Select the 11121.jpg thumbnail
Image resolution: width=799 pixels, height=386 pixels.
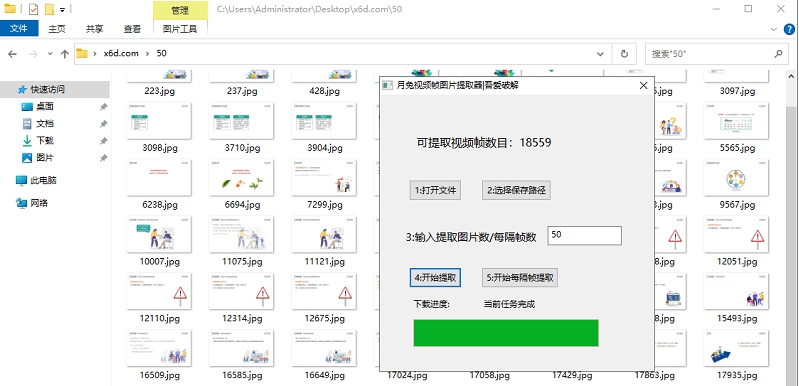(x=324, y=235)
